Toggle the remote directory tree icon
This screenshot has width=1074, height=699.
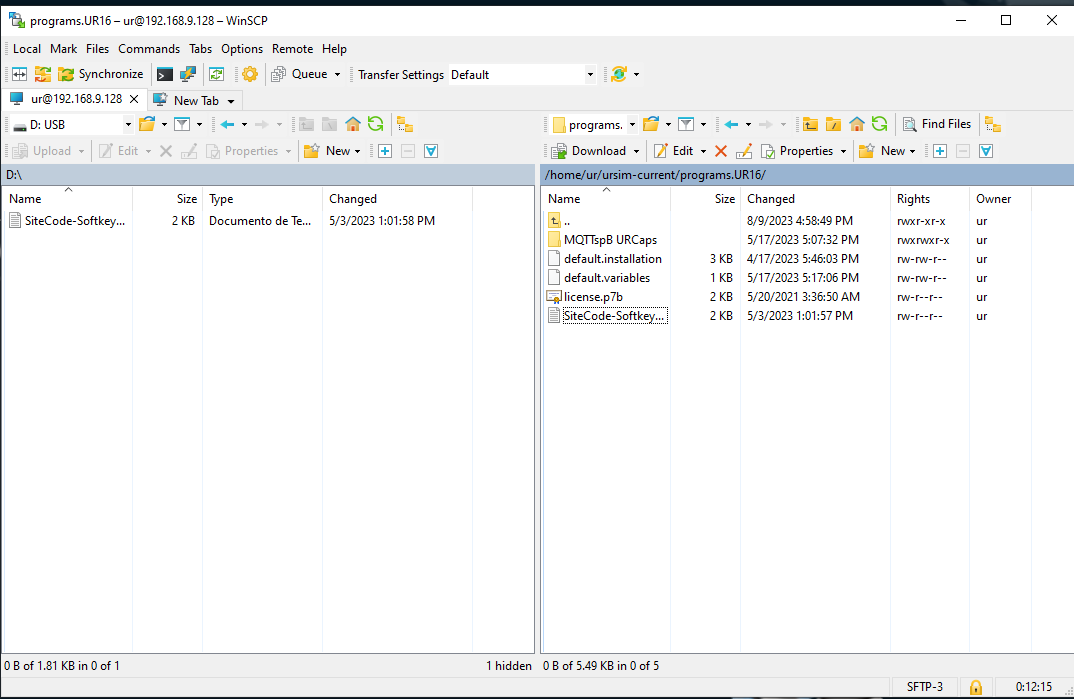pos(993,124)
